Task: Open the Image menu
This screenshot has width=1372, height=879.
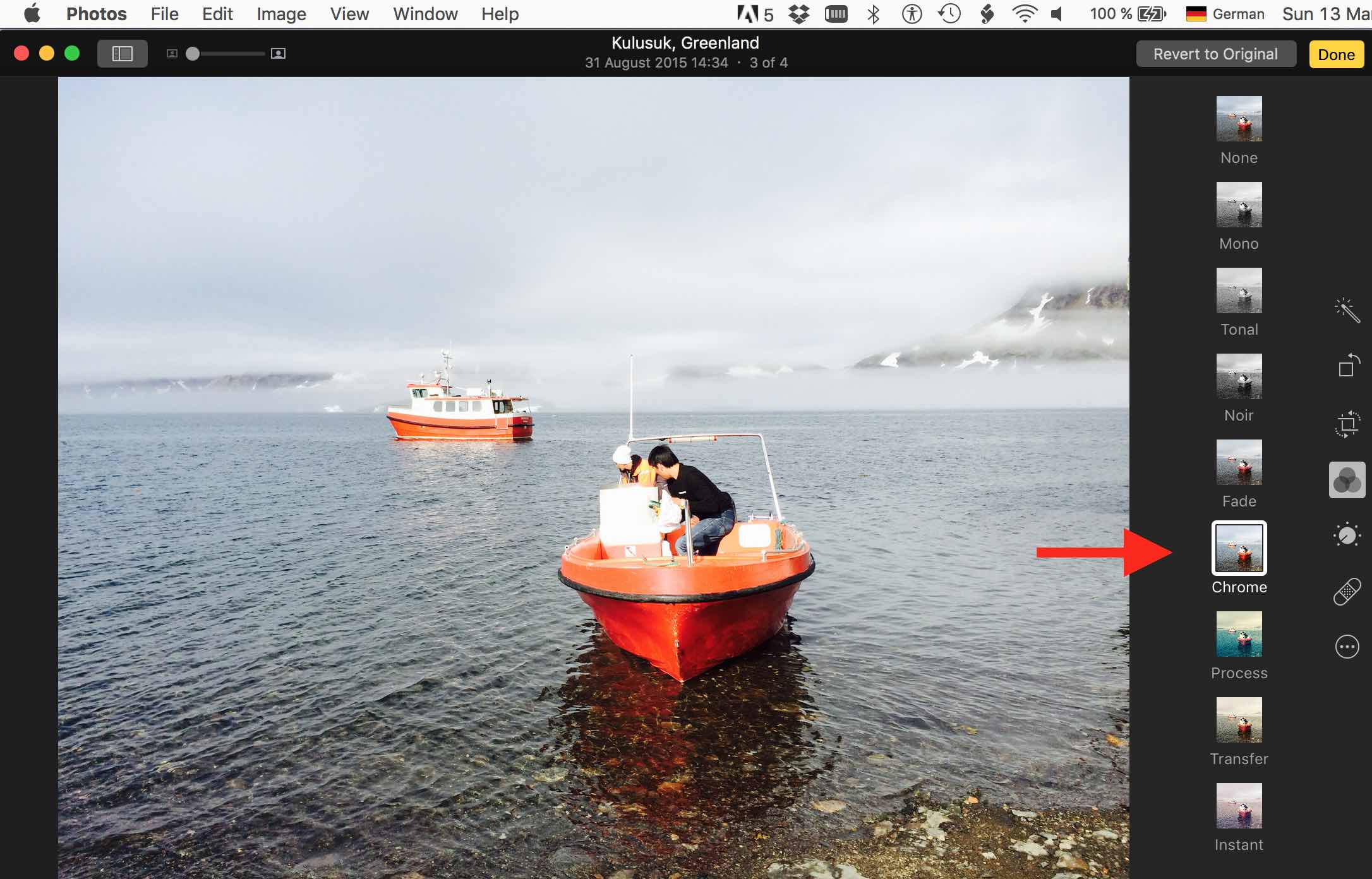Action: (281, 14)
